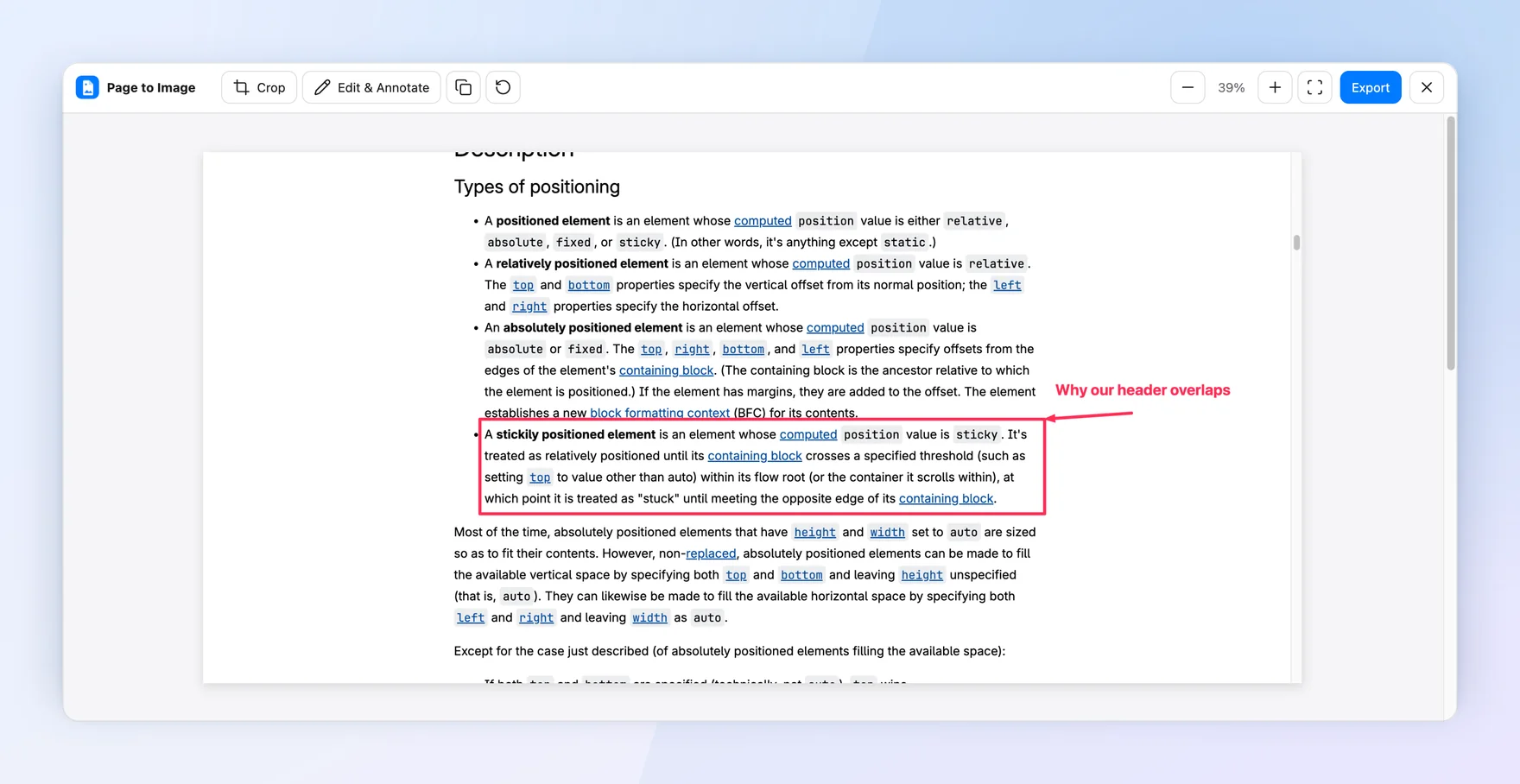The width and height of the screenshot is (1520, 784).
Task: Open 'width' link before 'as auto'
Action: 649,617
